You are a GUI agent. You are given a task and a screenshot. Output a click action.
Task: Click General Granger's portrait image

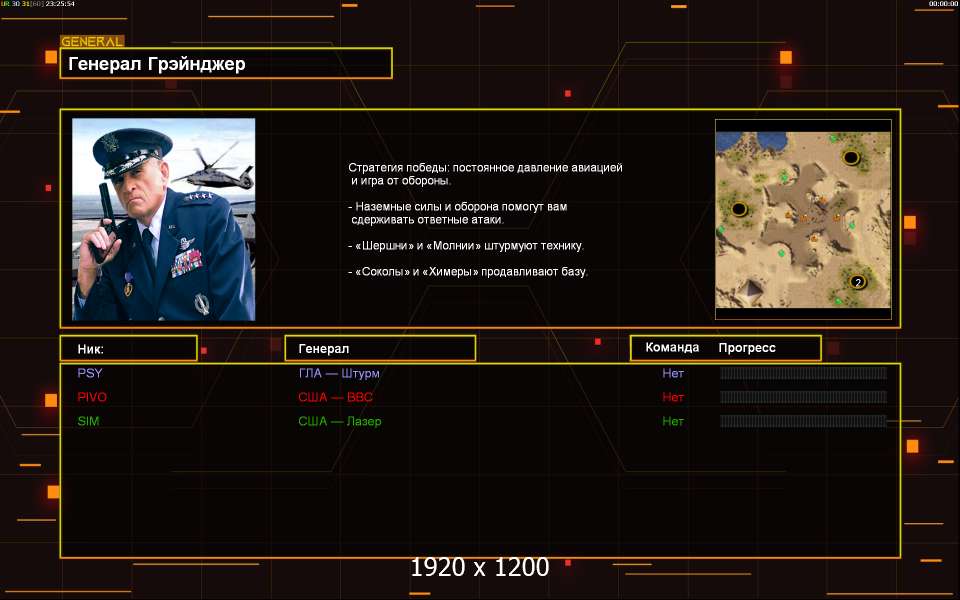click(x=163, y=219)
